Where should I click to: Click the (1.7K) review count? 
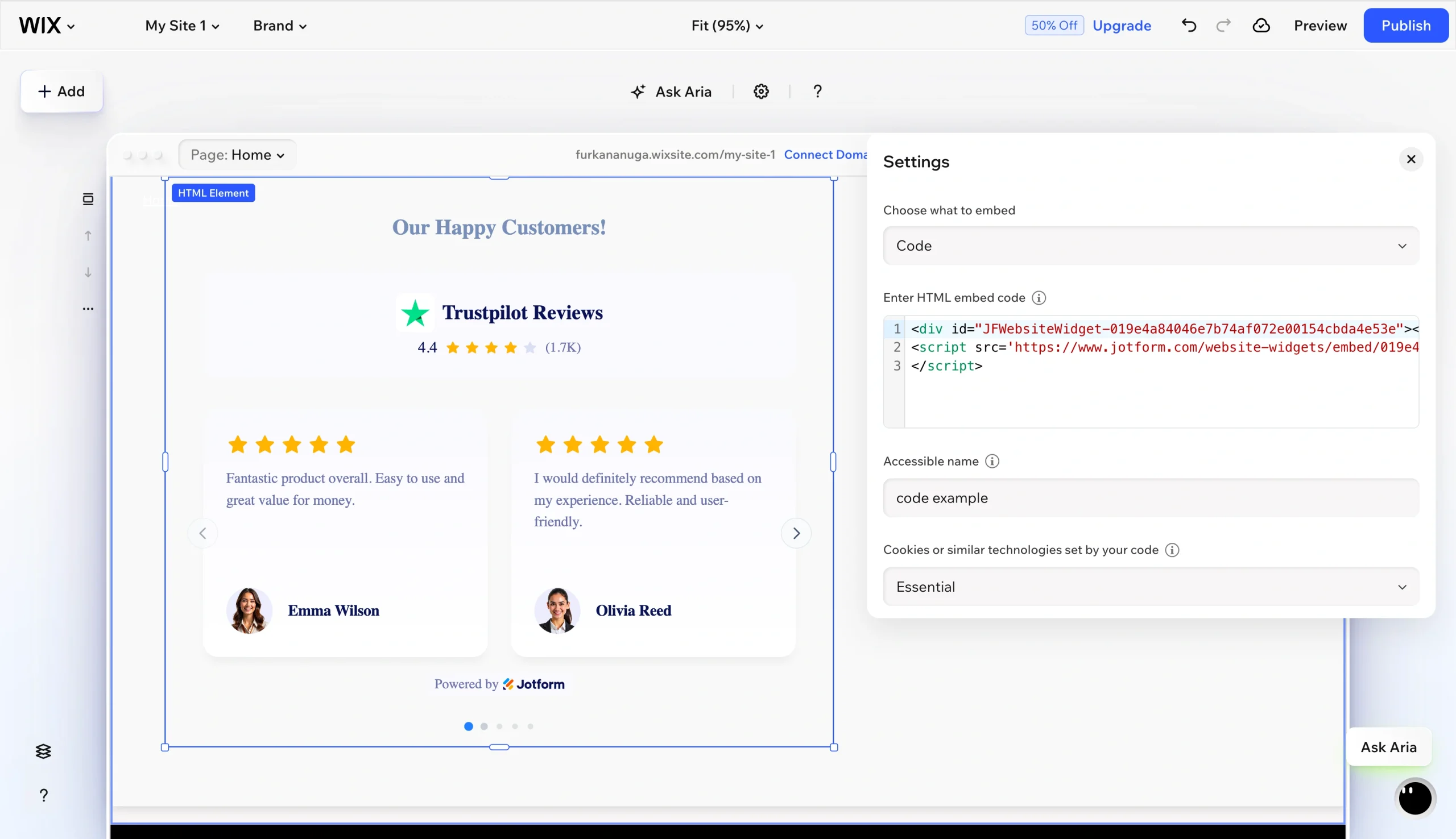[x=562, y=347]
